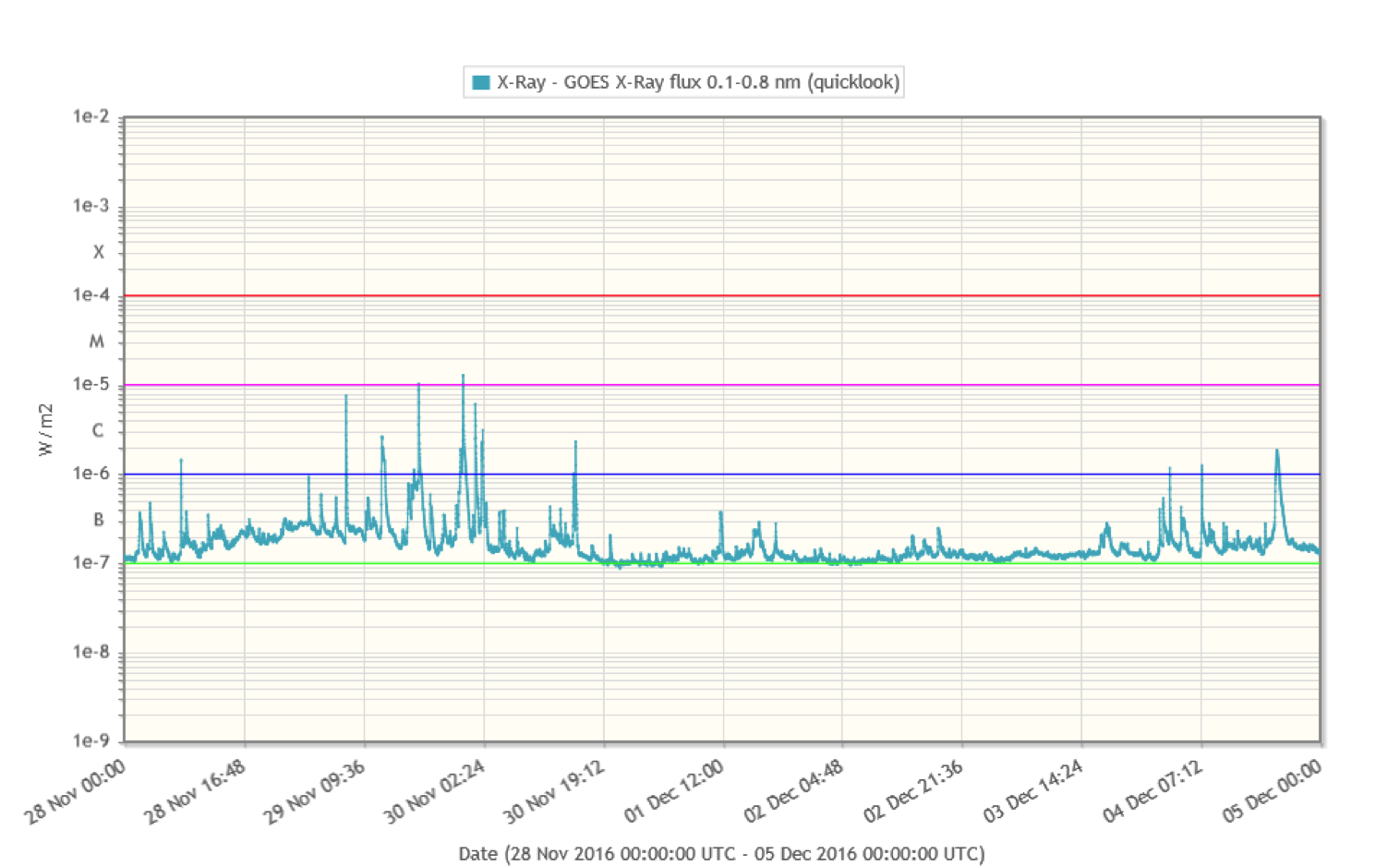
Task: Click the W / m2 axis title
Action: click(x=45, y=429)
